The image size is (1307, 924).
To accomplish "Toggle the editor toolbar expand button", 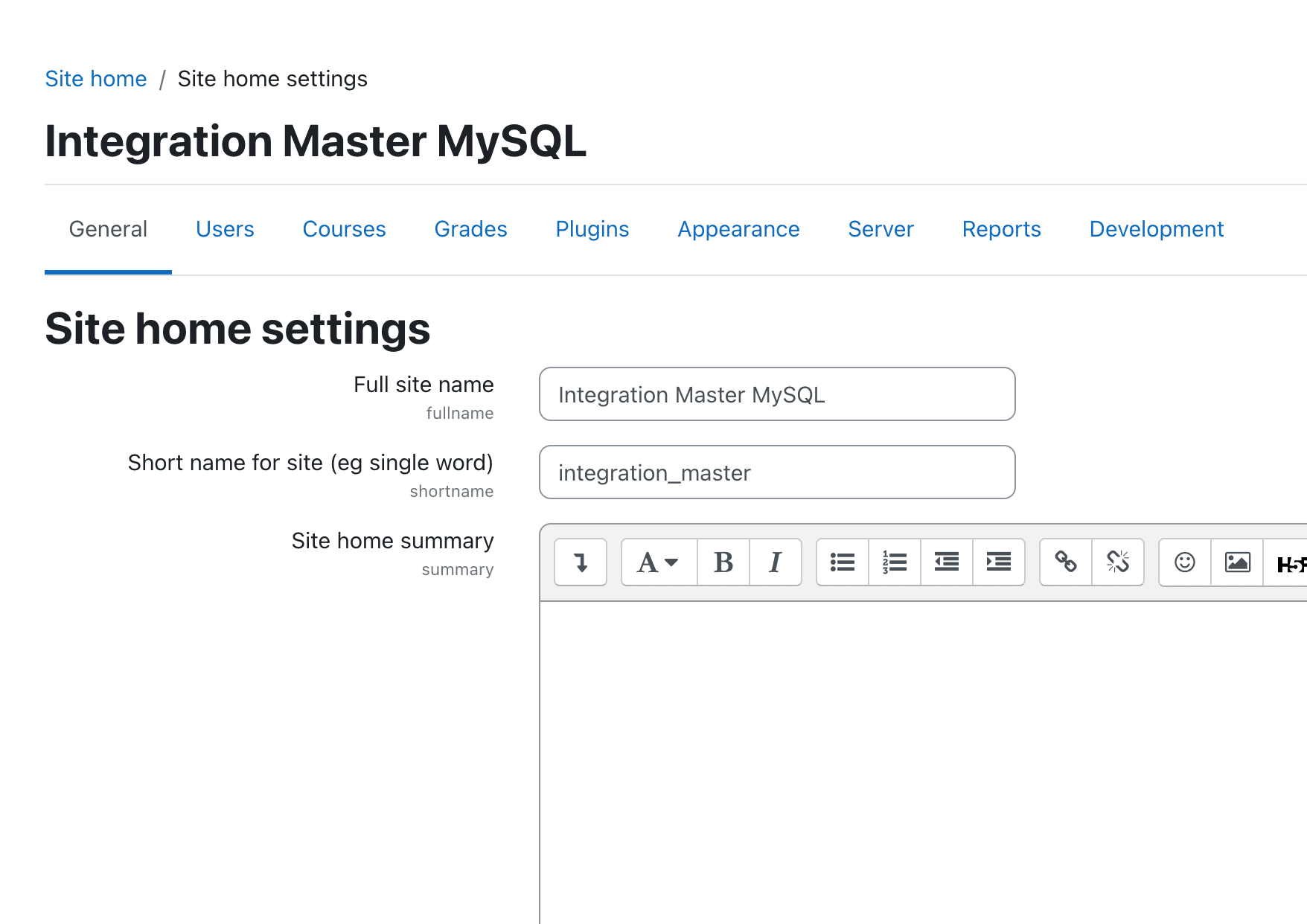I will [x=581, y=562].
